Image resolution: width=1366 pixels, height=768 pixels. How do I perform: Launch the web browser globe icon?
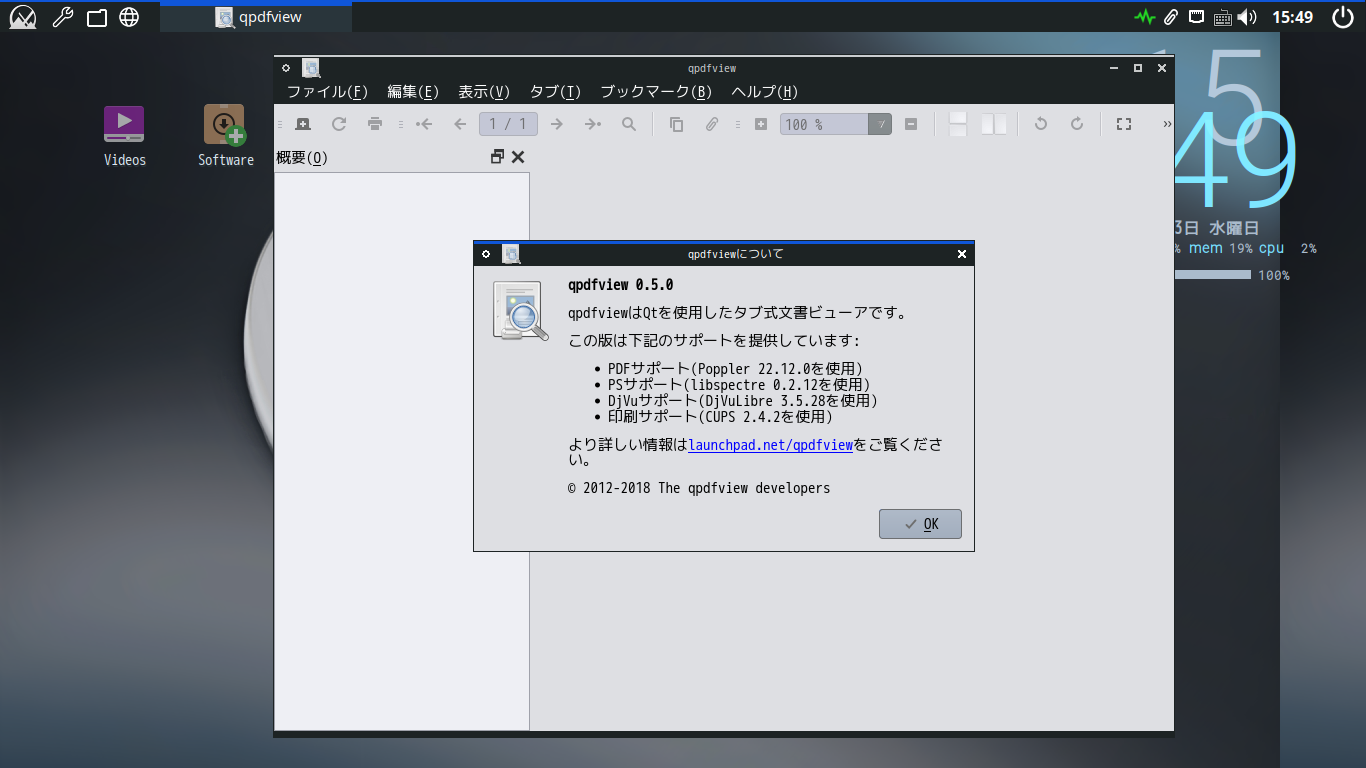129,17
